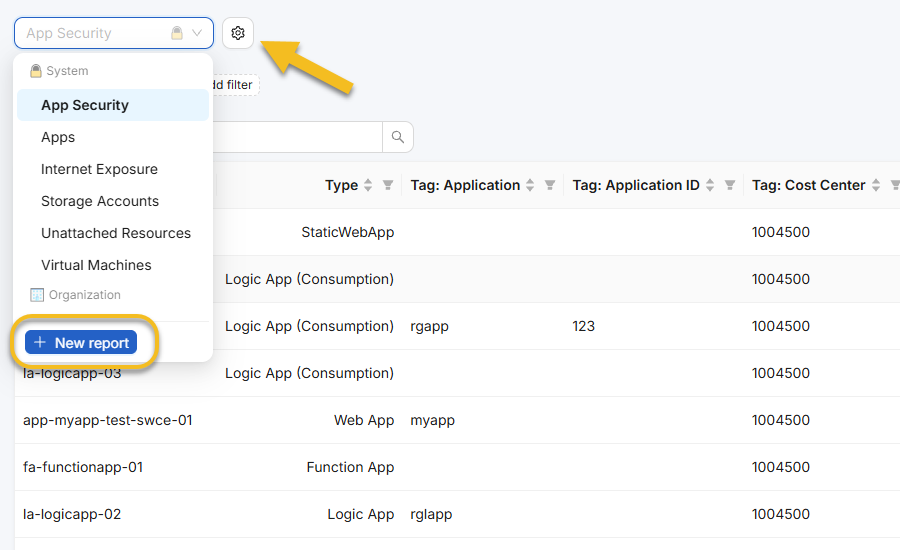Click cost center 1004500 in rgapp row

[781, 326]
